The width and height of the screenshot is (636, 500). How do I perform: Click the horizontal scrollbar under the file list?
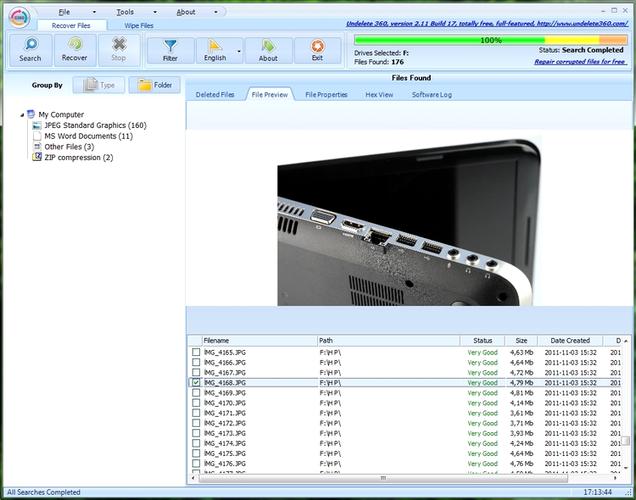(x=383, y=479)
